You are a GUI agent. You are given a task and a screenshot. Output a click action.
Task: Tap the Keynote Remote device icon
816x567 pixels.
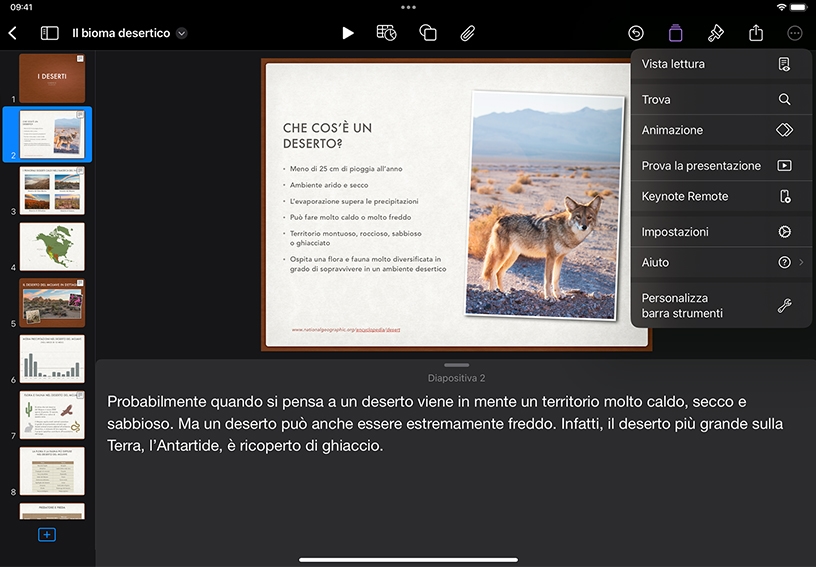785,196
